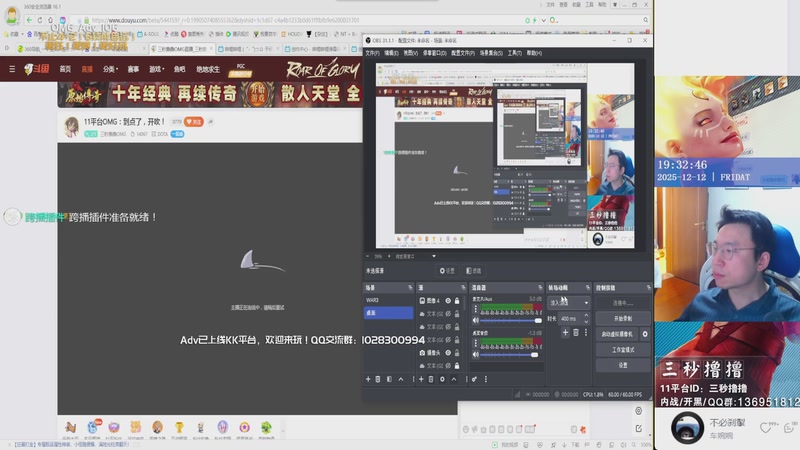Toggle 启动虚拟摄像机 in OBS controls
Viewport: 800px width, 450px height.
tap(617, 334)
